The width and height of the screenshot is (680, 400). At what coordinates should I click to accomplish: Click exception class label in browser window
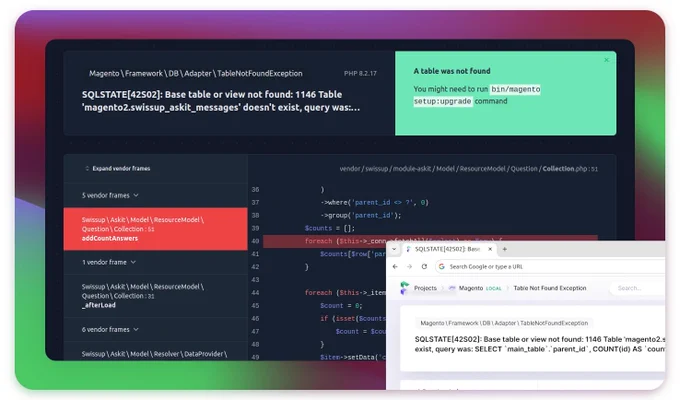click(504, 323)
